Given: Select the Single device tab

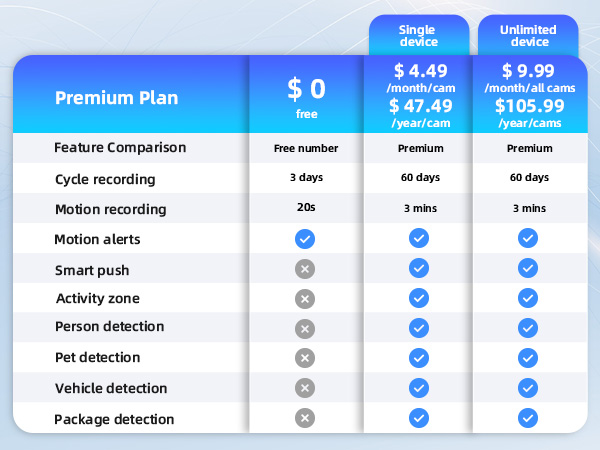Looking at the screenshot, I should point(419,36).
